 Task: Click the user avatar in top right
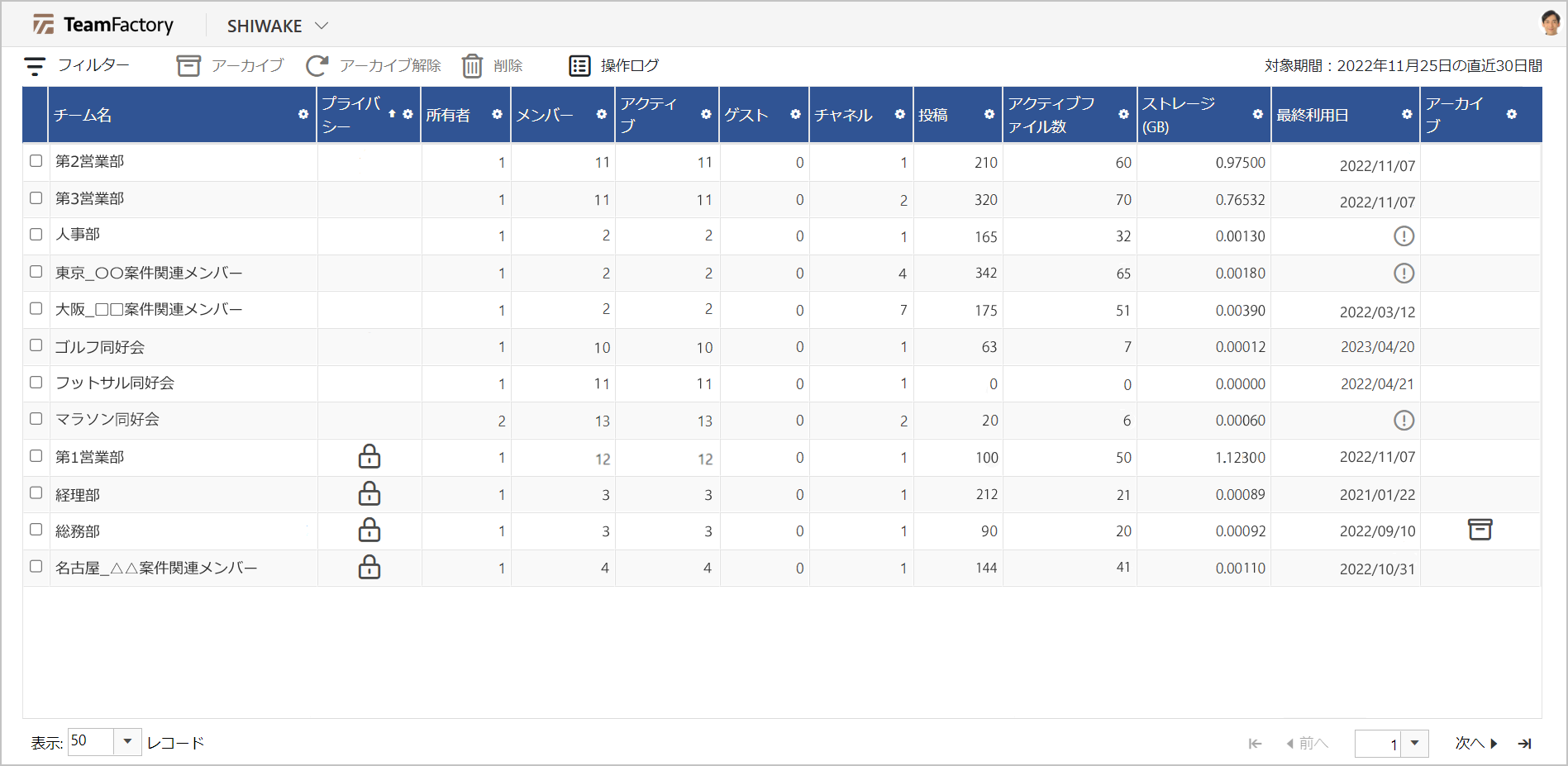pos(1550,23)
